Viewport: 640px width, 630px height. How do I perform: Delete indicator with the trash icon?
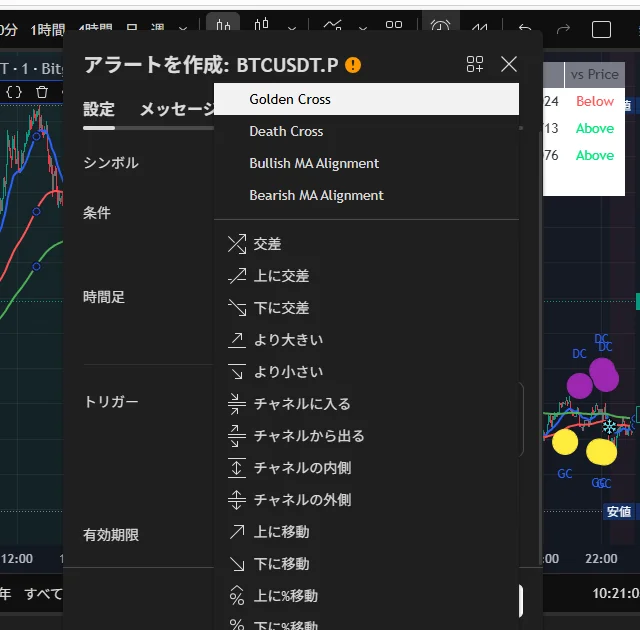(x=42, y=92)
